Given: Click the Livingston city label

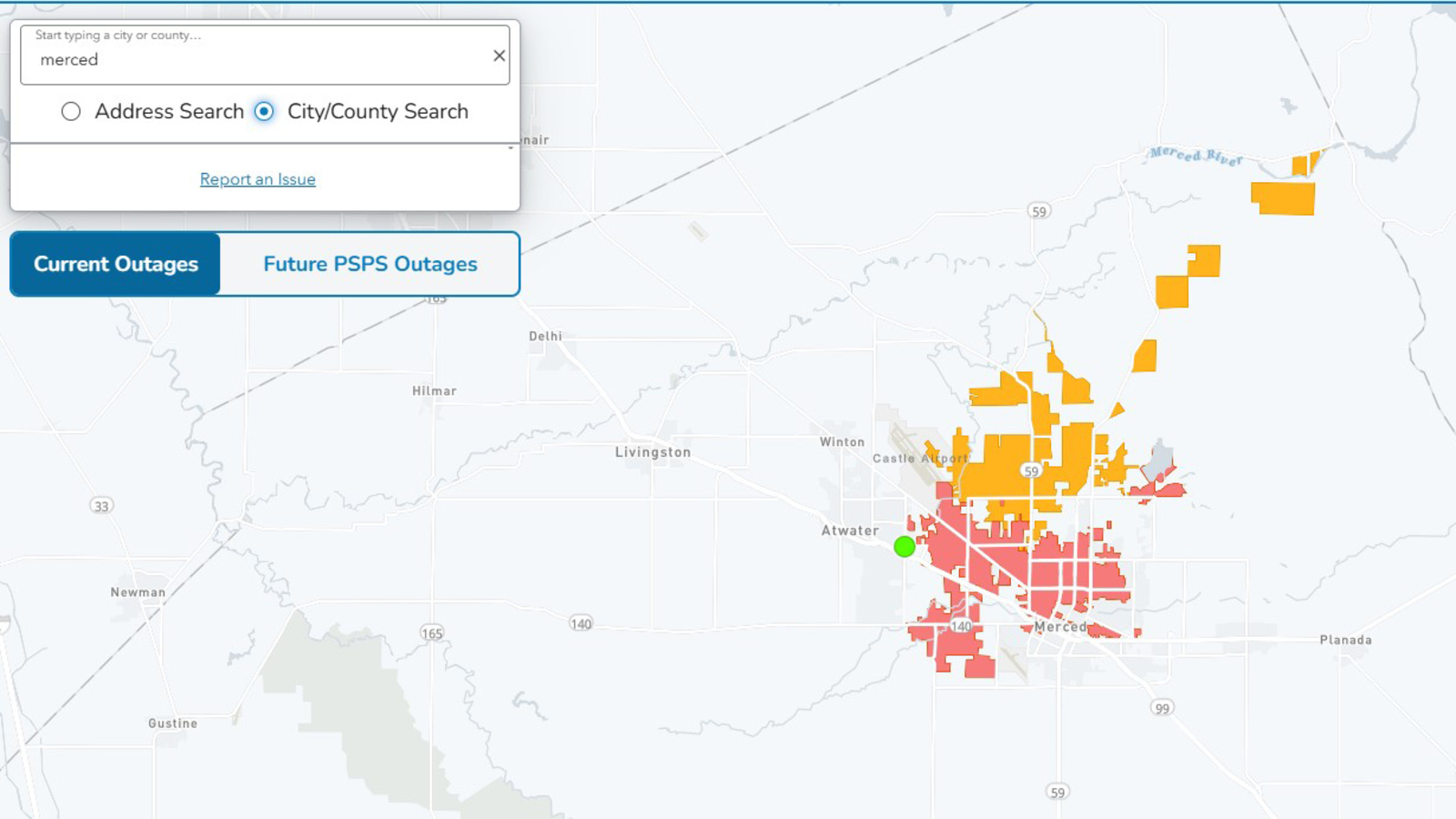Looking at the screenshot, I should click(x=652, y=452).
